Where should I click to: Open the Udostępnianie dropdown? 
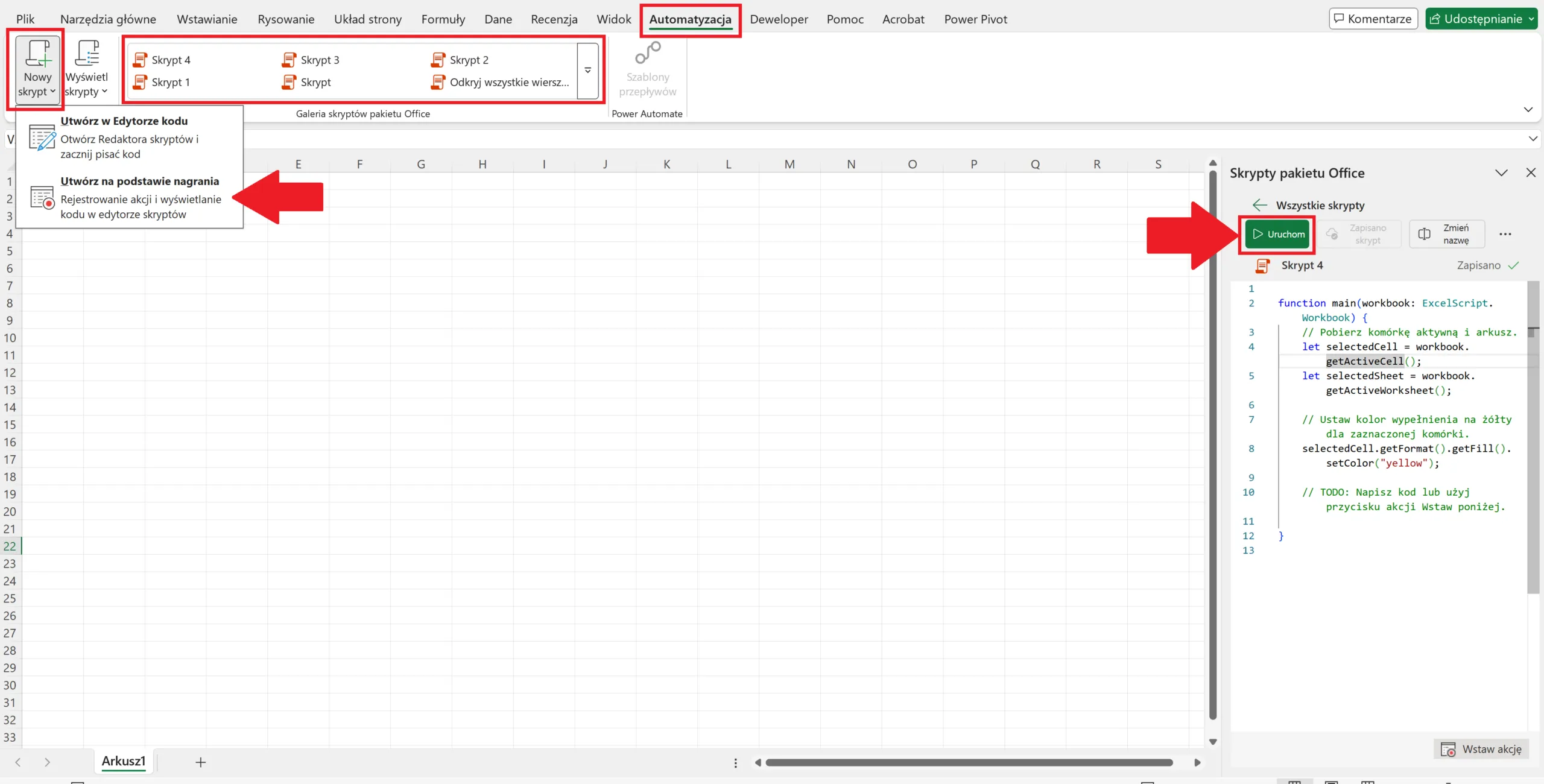[1531, 19]
